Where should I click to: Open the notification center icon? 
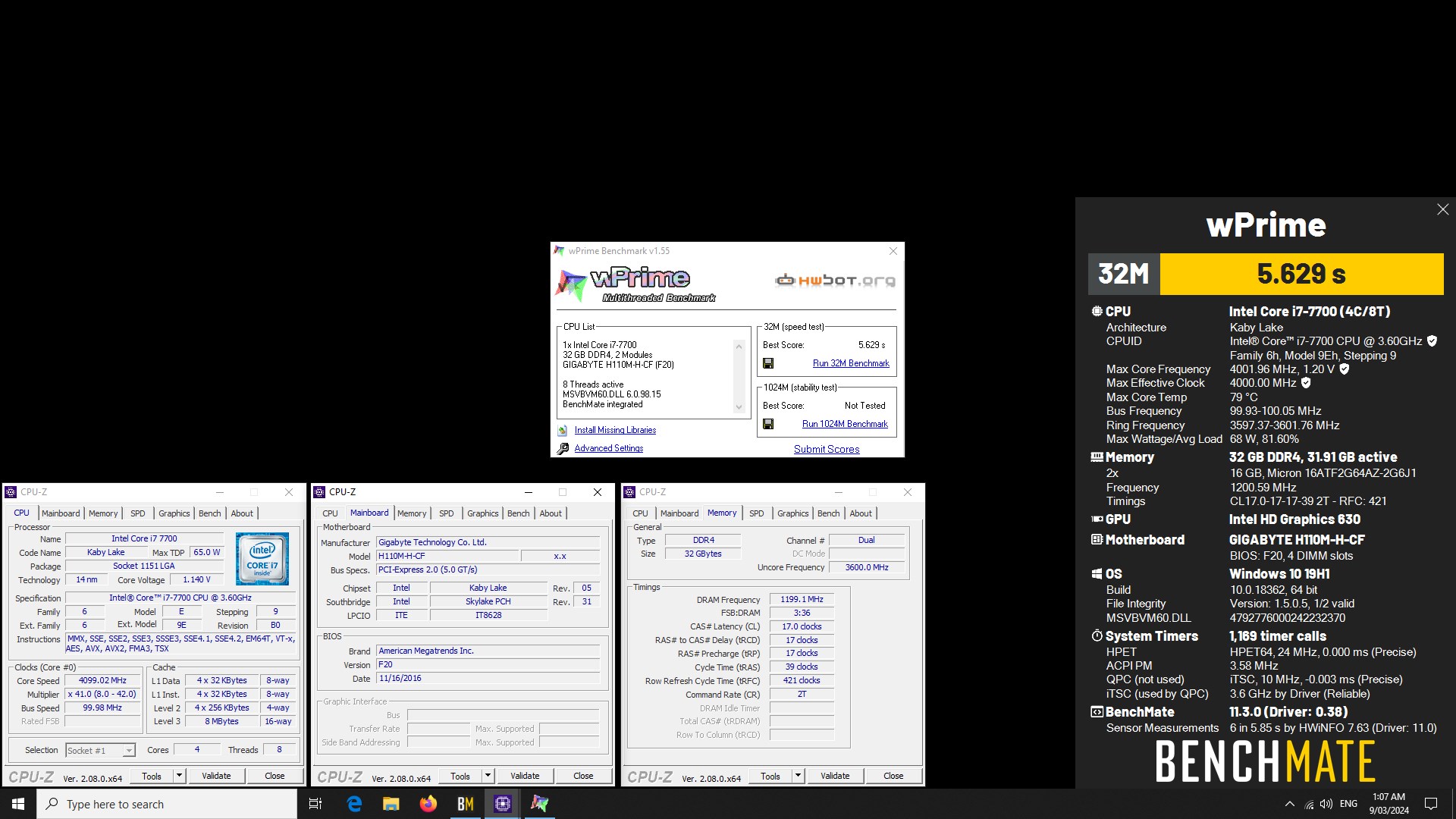1431,804
